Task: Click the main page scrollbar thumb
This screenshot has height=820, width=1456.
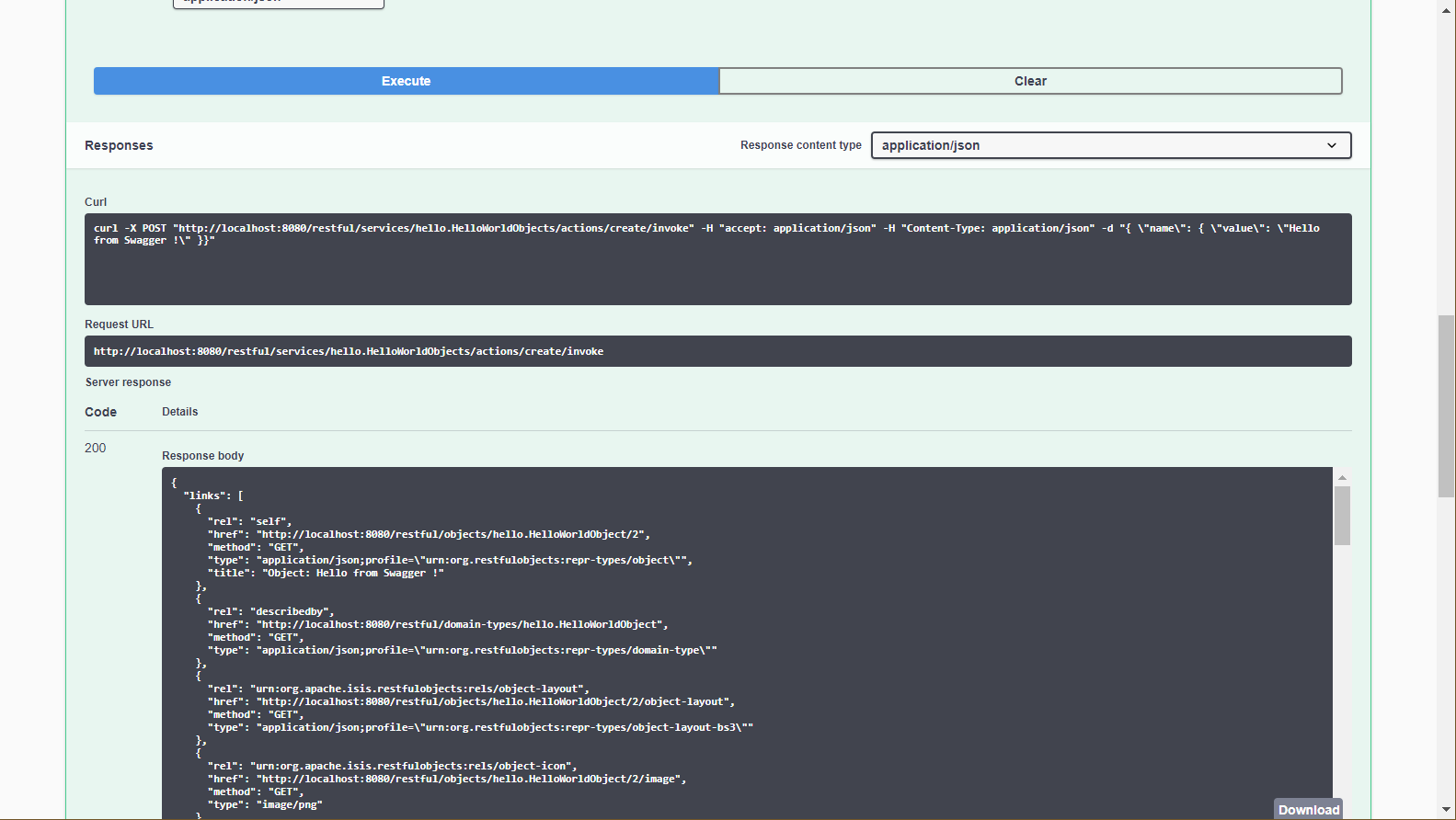Action: (1446, 404)
